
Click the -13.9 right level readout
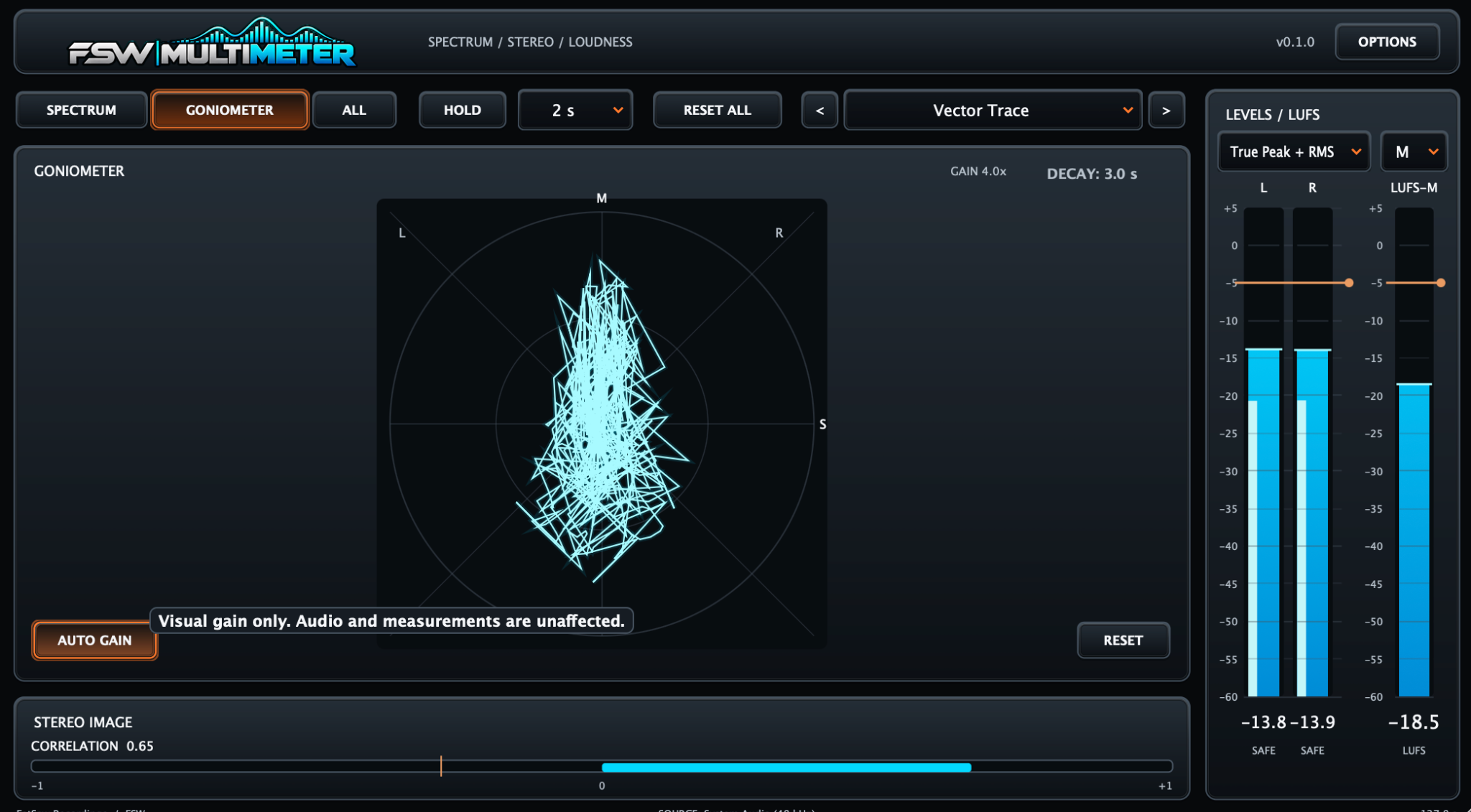point(1313,722)
